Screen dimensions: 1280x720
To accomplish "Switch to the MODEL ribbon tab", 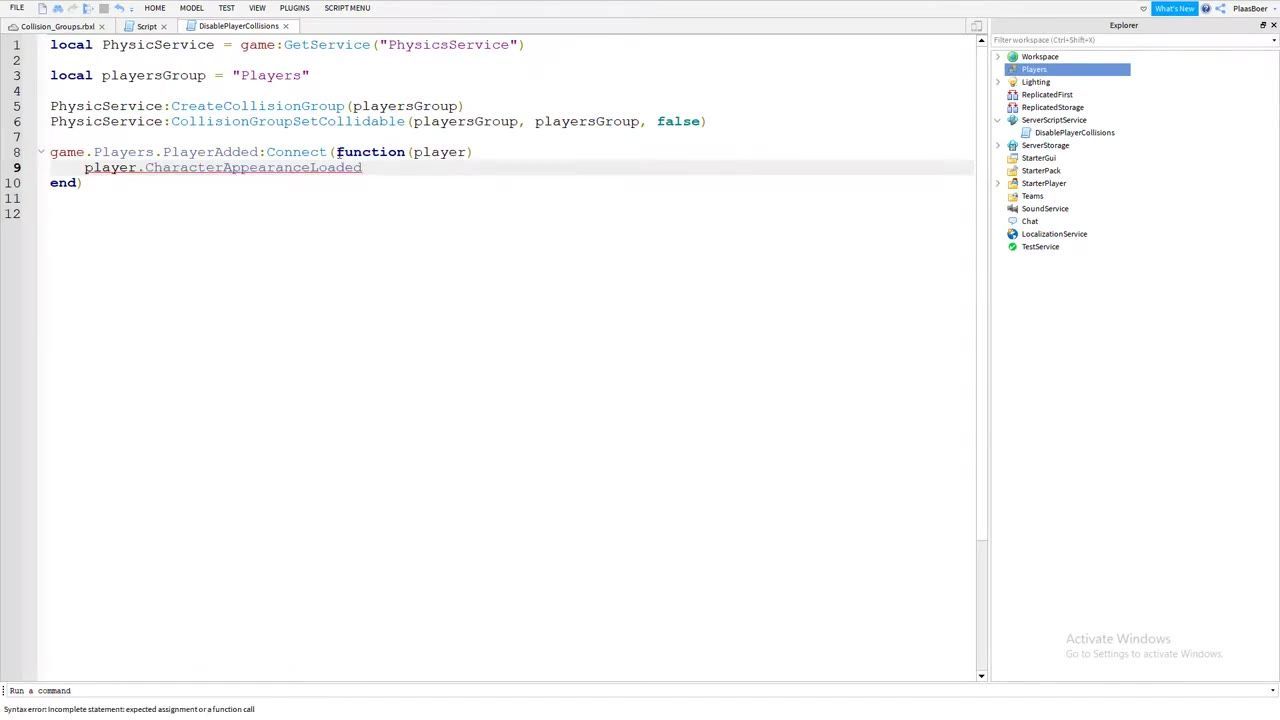I will [x=191, y=8].
